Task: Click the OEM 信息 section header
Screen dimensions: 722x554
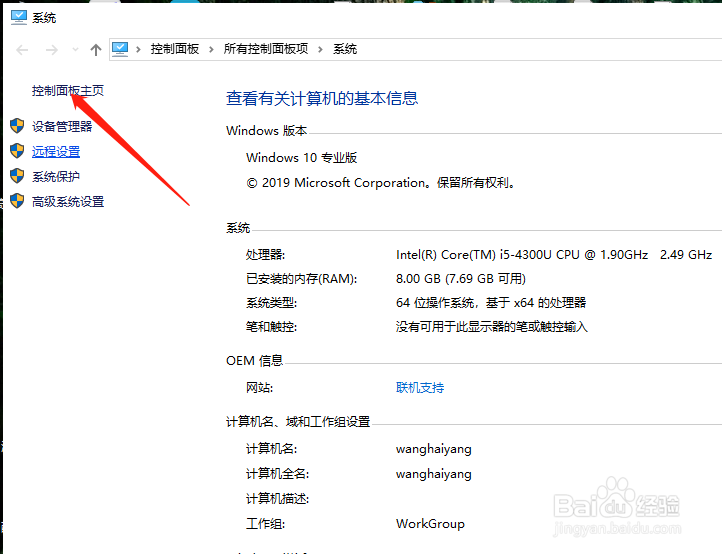Action: pos(255,361)
